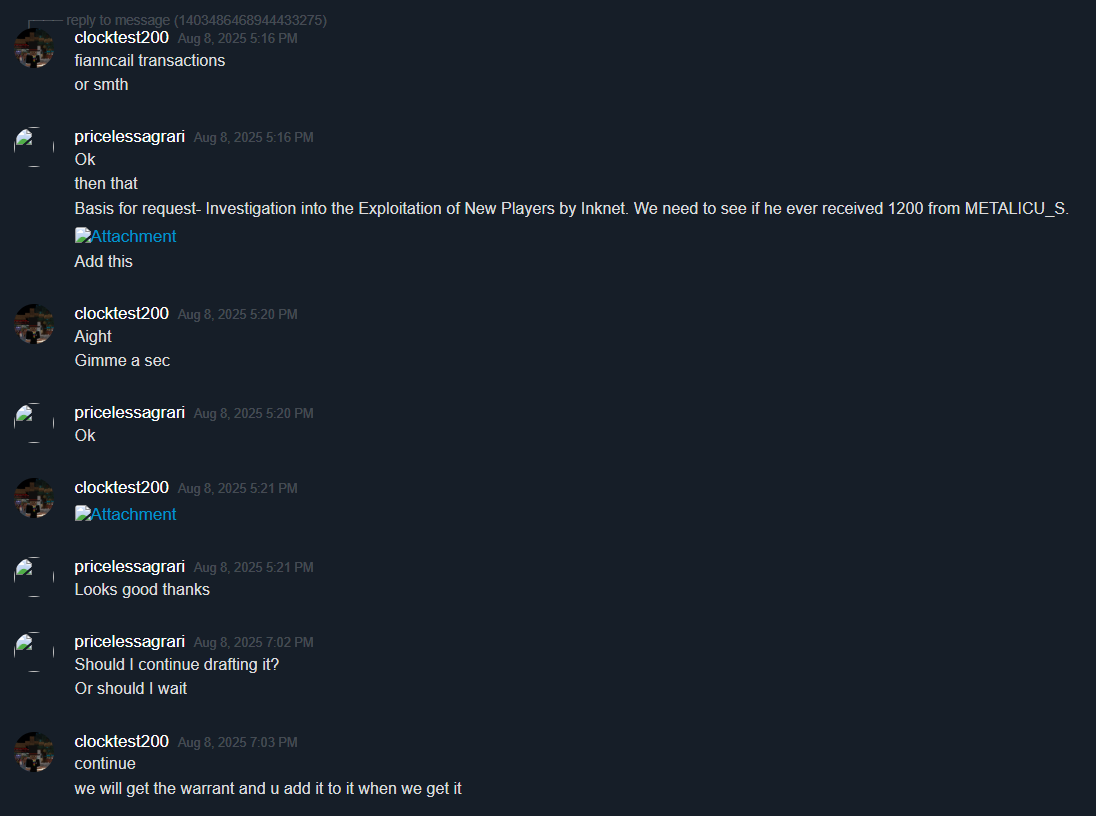Jump to the replied message reference at top
This screenshot has width=1096, height=816.
pyautogui.click(x=196, y=20)
